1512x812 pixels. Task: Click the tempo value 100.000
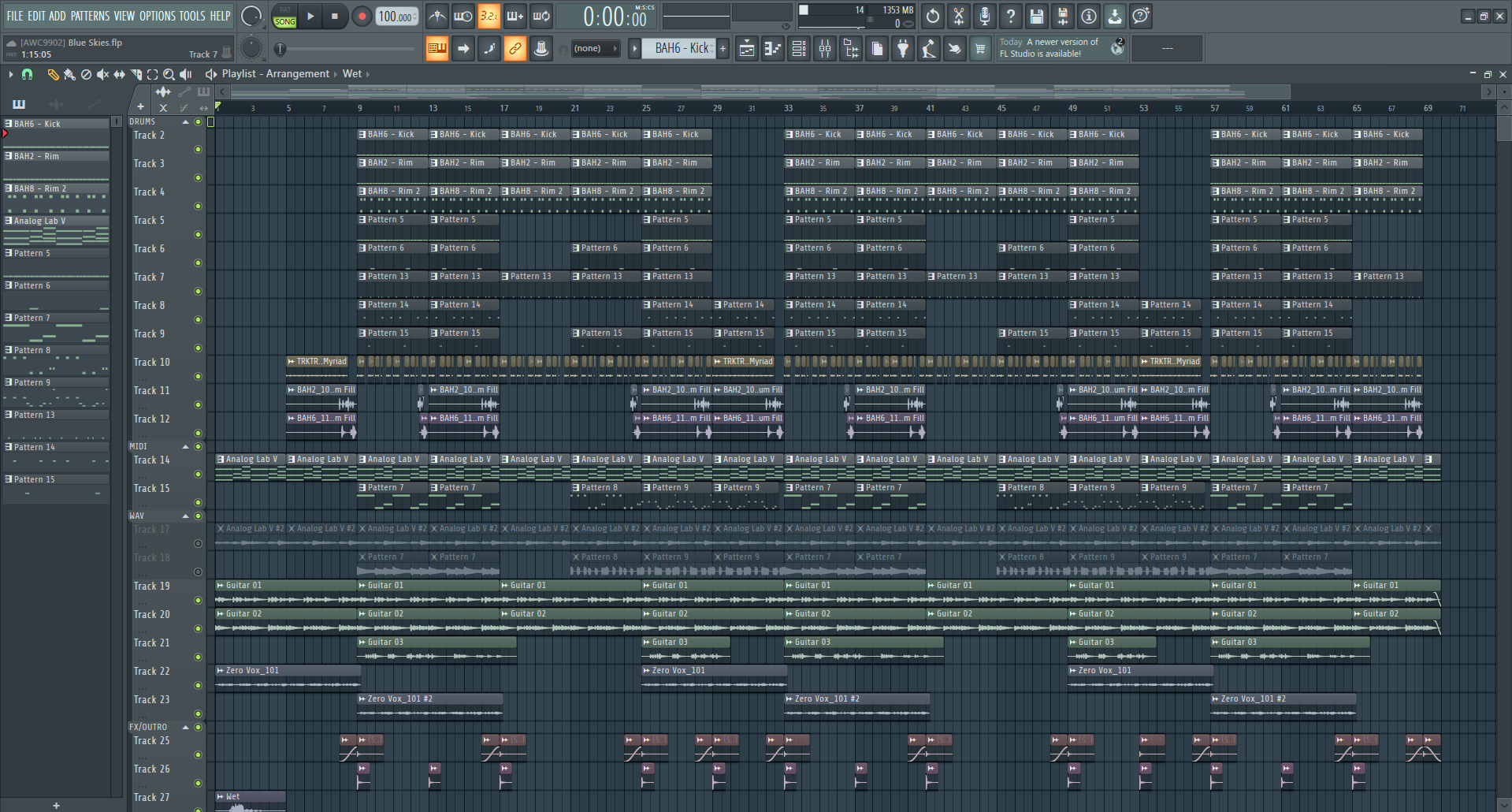pyautogui.click(x=397, y=17)
